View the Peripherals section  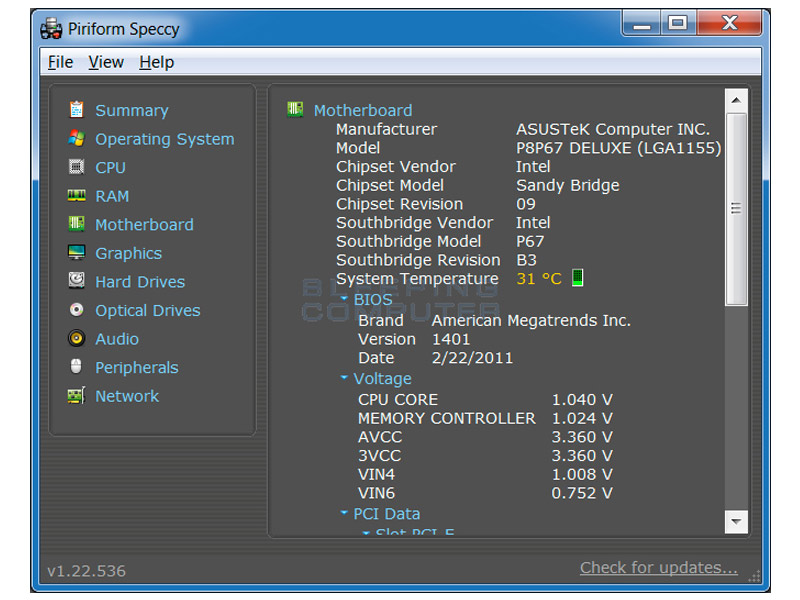point(137,367)
